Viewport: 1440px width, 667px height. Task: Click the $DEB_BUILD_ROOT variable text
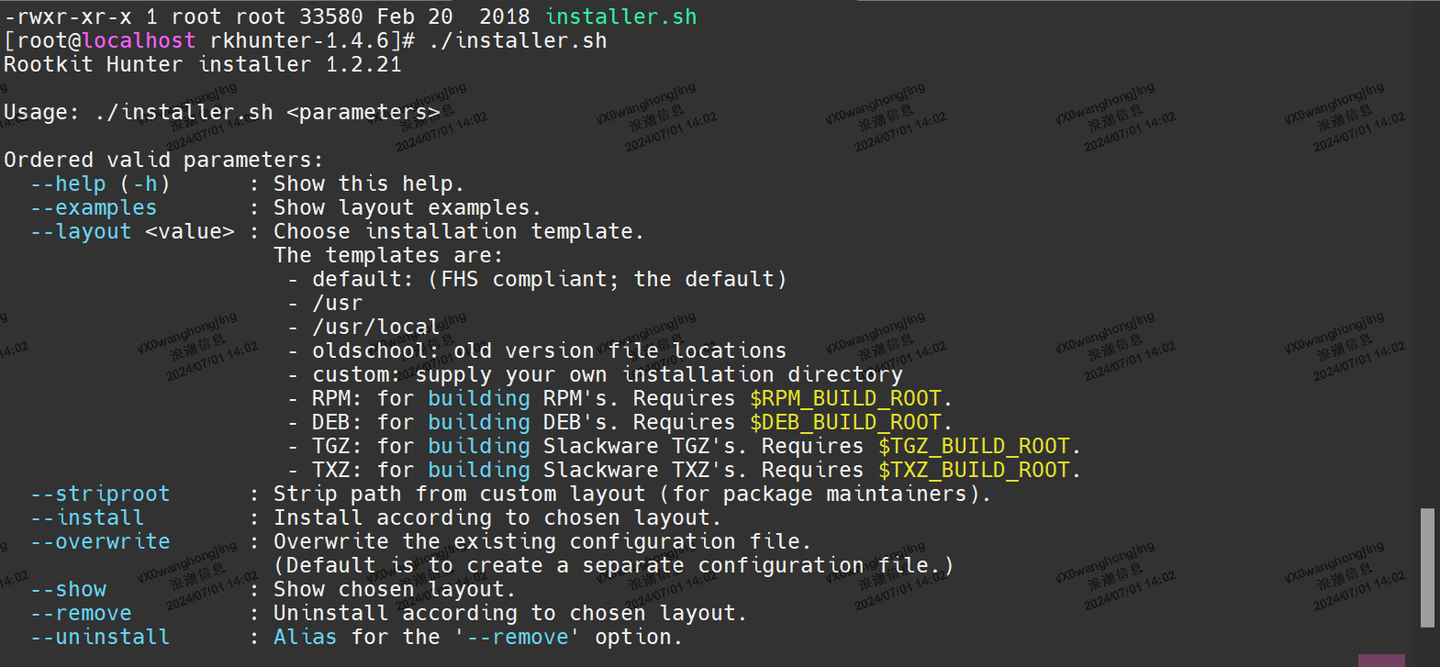click(845, 423)
